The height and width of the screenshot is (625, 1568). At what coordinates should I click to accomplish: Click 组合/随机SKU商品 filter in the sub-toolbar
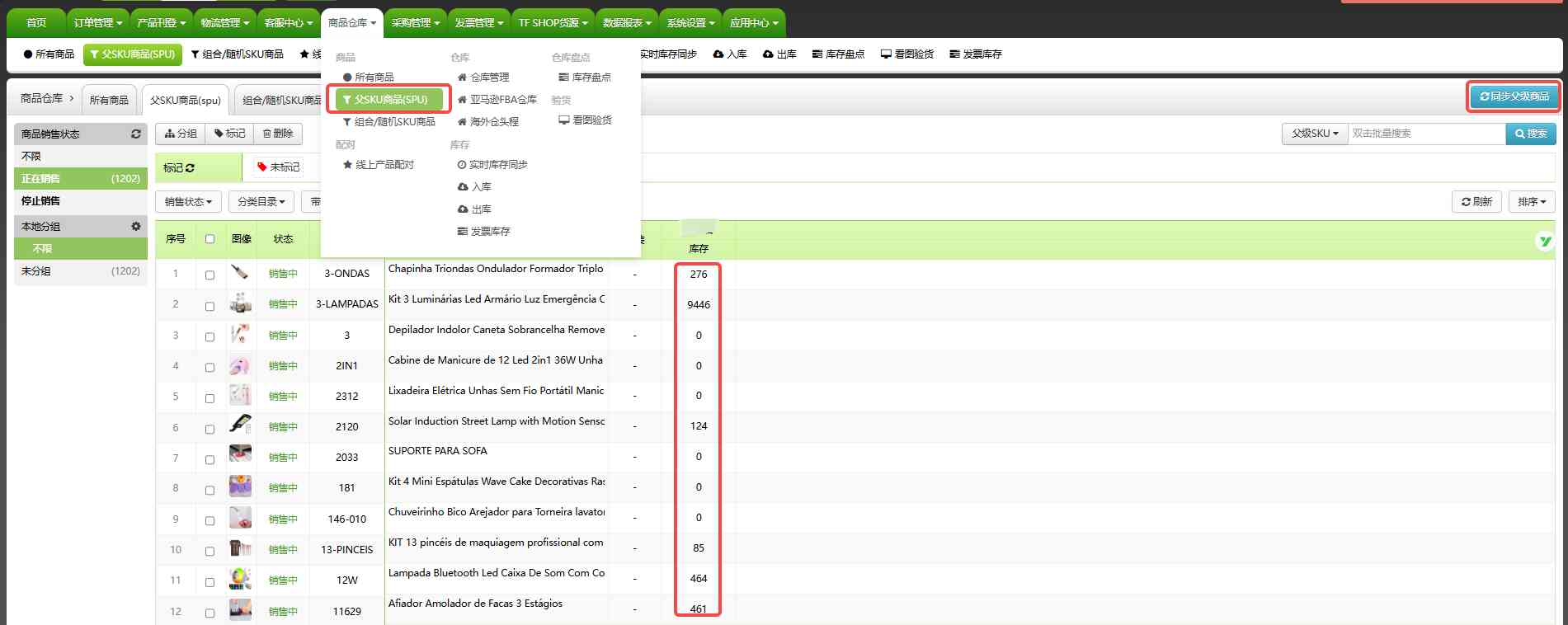[x=238, y=54]
